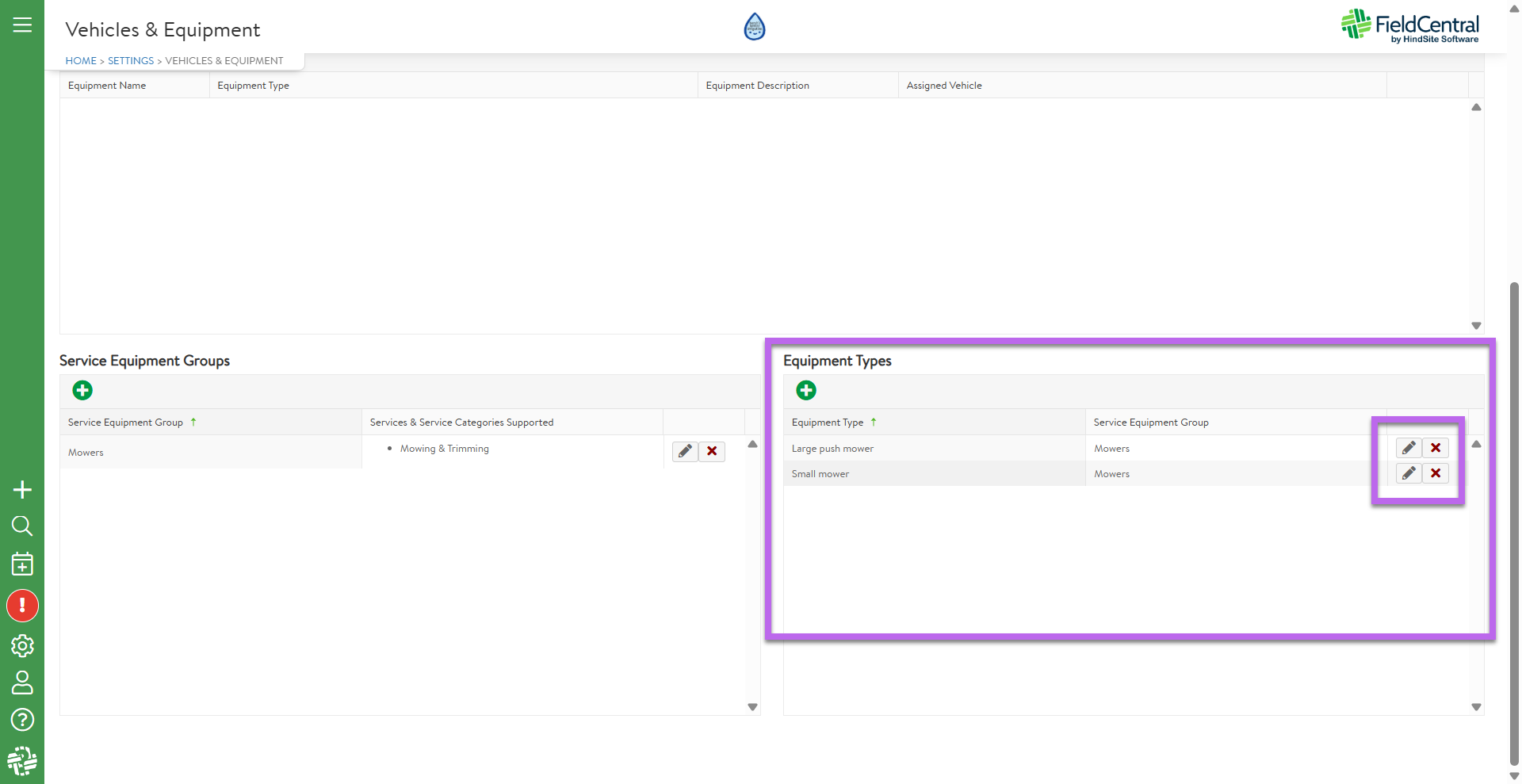
Task: Click the calendar add icon in sidebar
Action: 22,564
